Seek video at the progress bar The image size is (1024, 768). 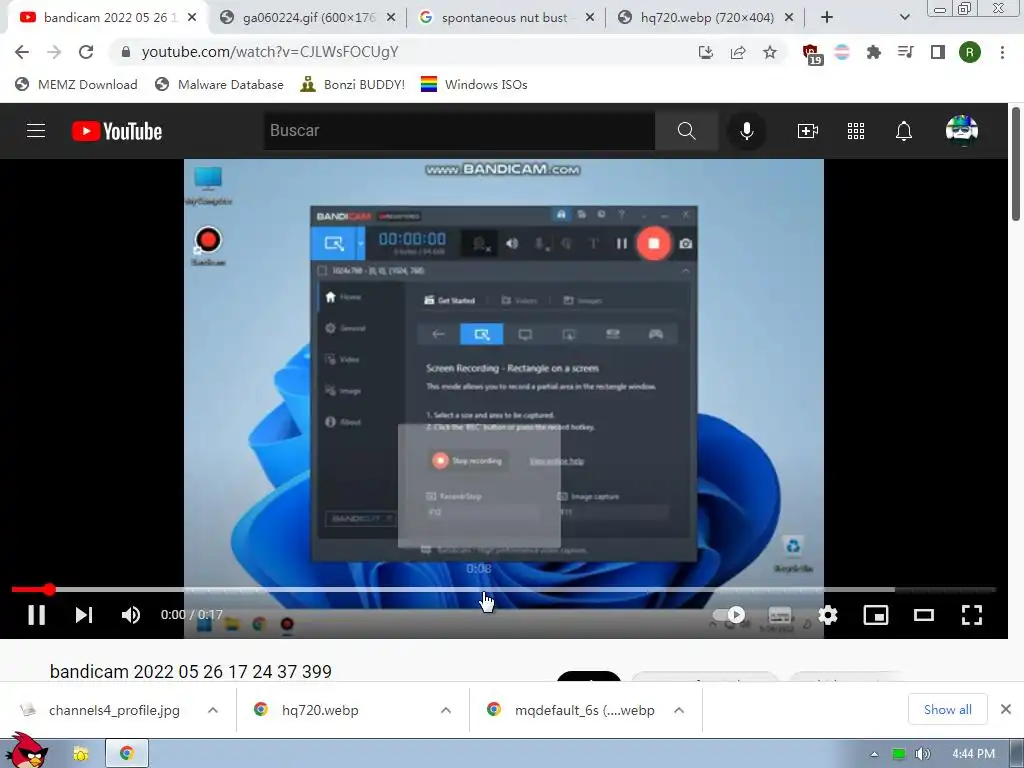tap(503, 590)
